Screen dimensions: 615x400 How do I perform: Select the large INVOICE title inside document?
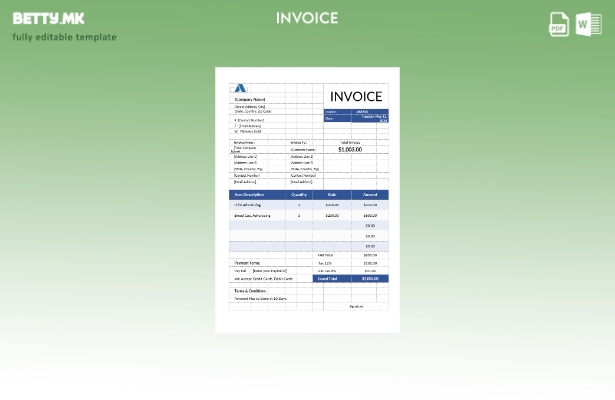(x=356, y=97)
